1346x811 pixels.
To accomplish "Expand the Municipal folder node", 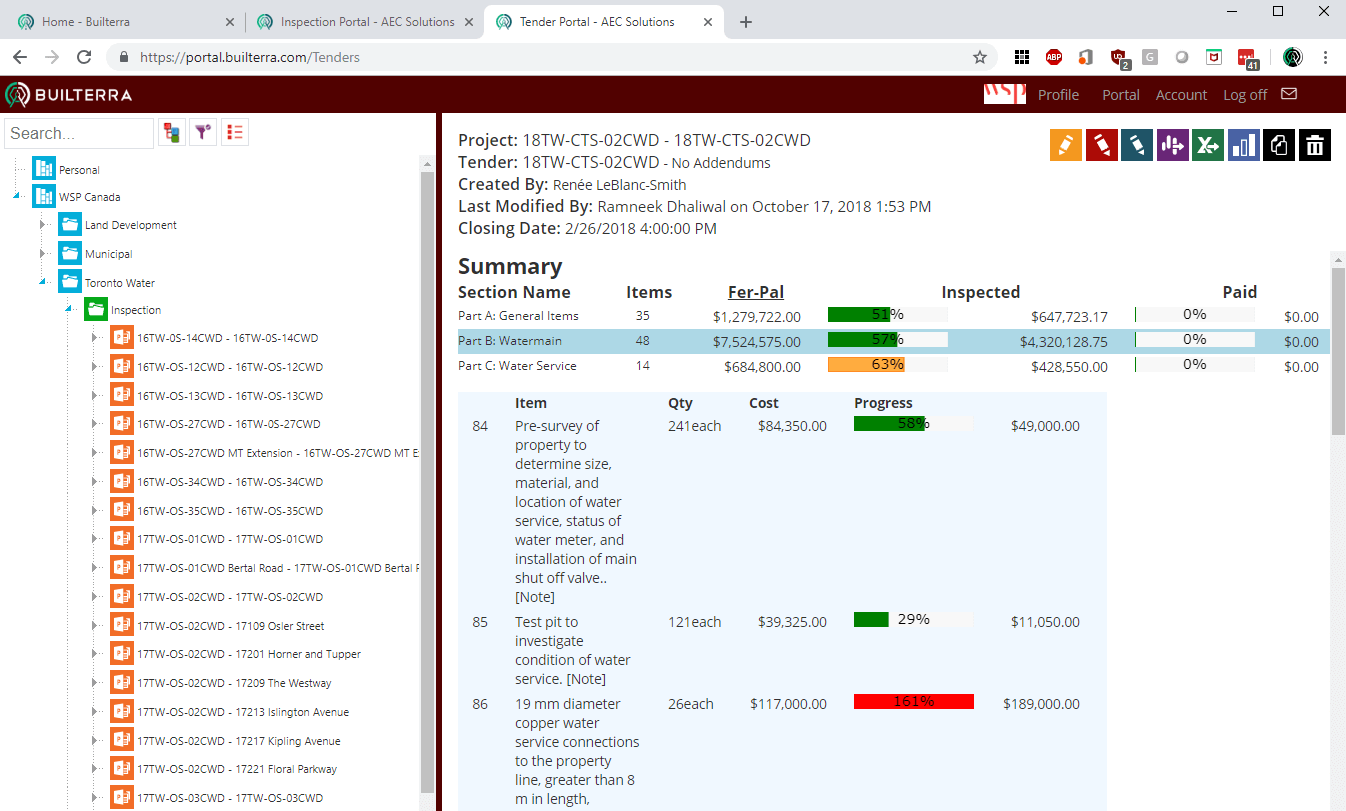I will 43,254.
